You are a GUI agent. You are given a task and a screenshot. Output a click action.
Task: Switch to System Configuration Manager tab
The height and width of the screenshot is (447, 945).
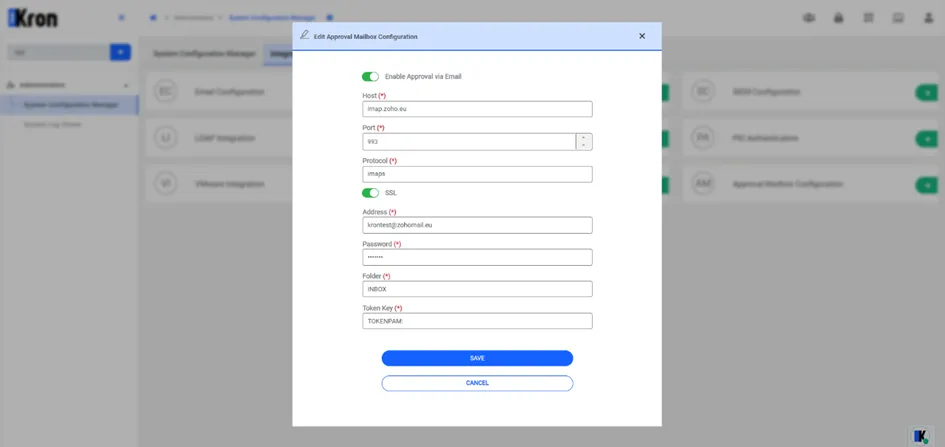pos(204,54)
